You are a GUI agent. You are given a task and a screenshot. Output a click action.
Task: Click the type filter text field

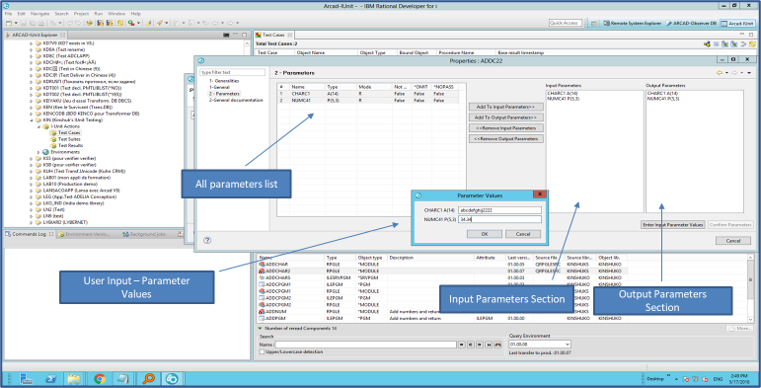click(x=232, y=72)
